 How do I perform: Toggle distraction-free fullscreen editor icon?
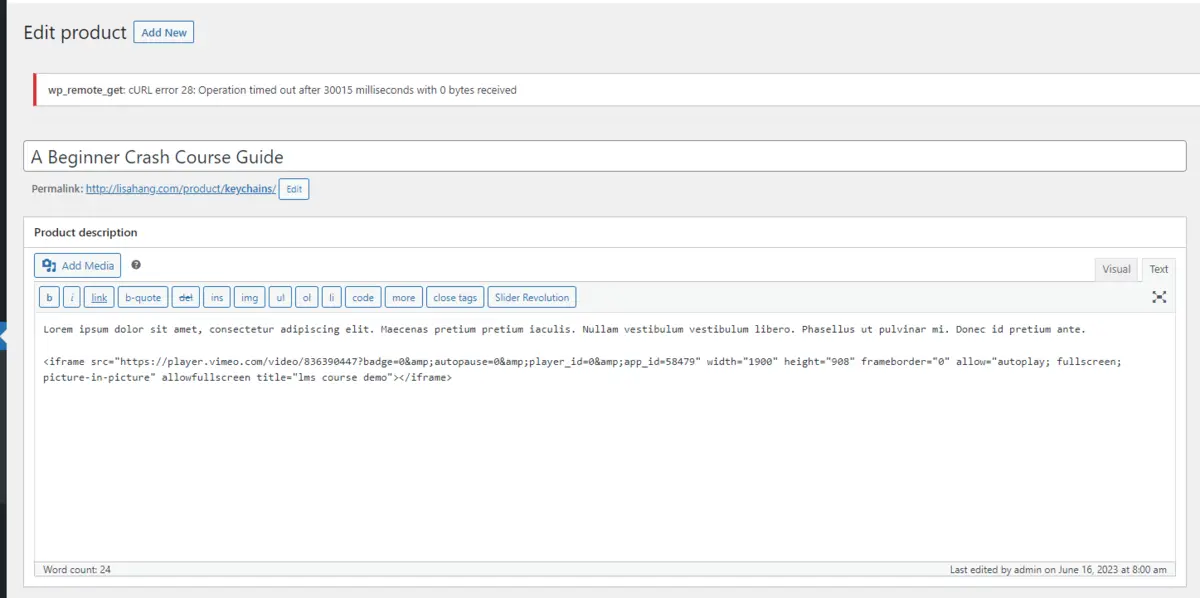coord(1159,297)
